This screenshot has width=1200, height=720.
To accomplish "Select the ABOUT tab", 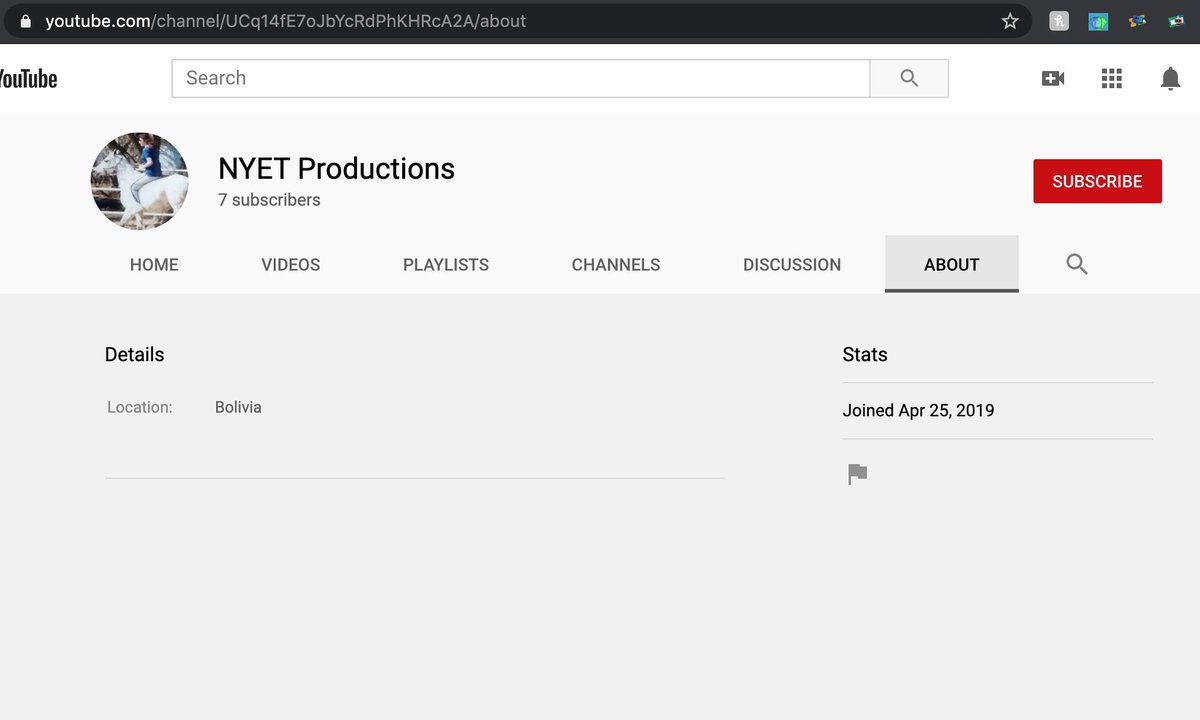I will [952, 264].
